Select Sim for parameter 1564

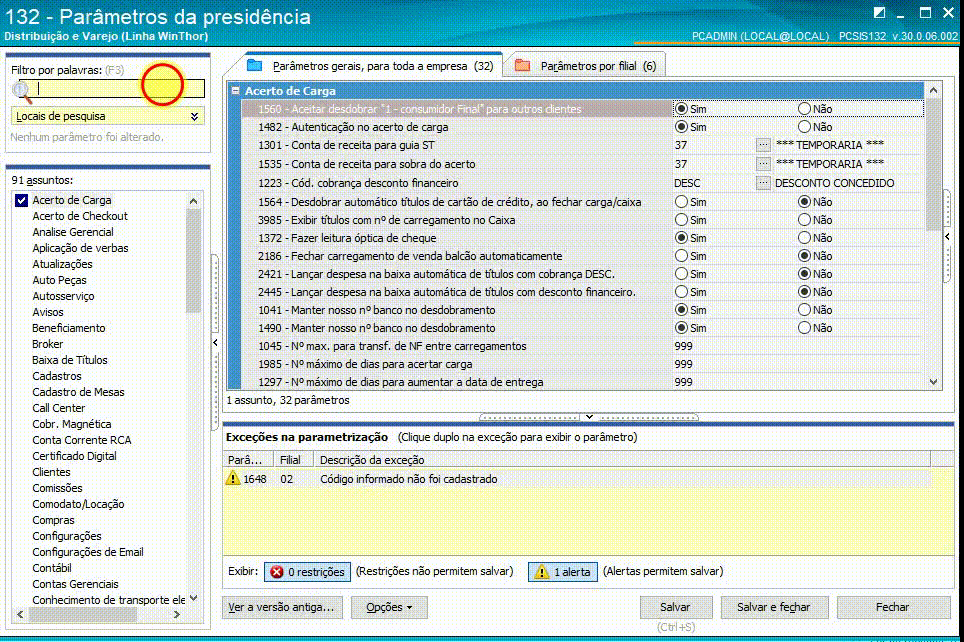tap(681, 202)
